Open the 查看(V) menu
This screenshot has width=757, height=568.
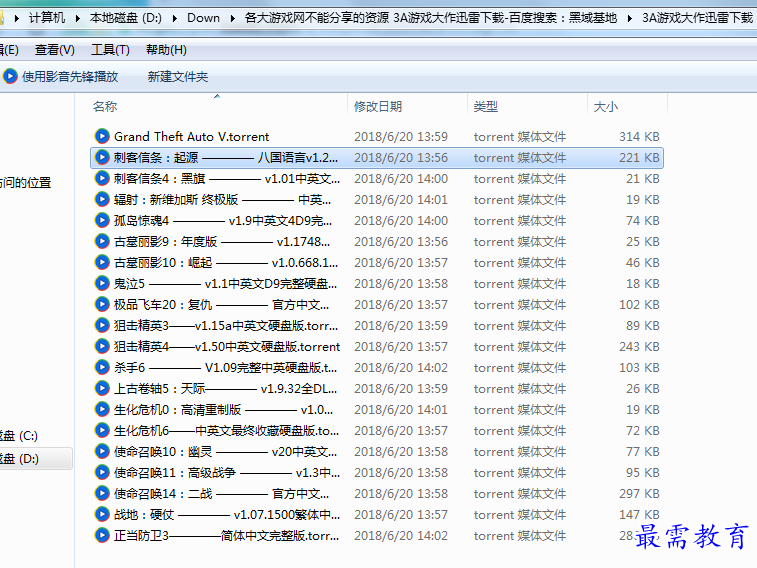55,50
